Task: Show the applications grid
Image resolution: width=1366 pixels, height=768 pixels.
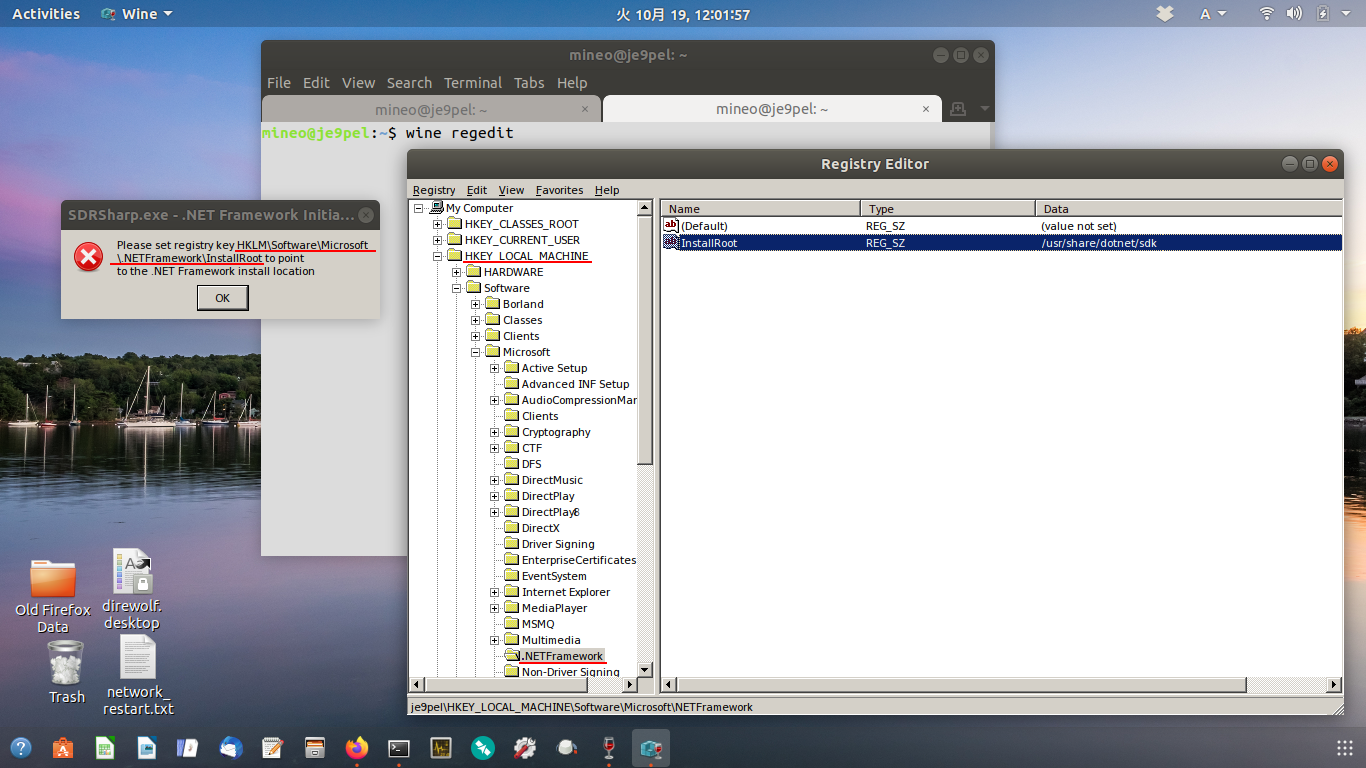Action: pyautogui.click(x=1344, y=747)
